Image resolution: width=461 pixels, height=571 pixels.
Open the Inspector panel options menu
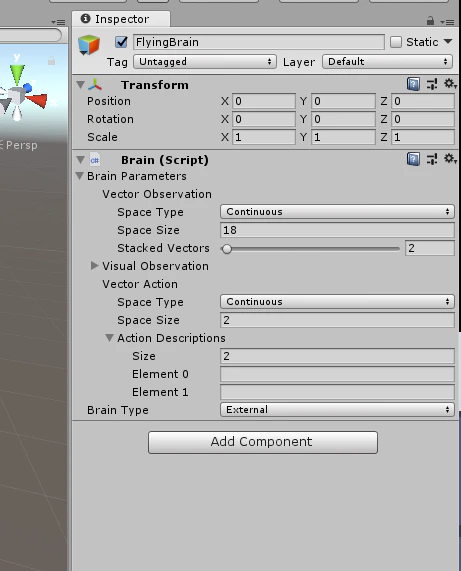(447, 22)
